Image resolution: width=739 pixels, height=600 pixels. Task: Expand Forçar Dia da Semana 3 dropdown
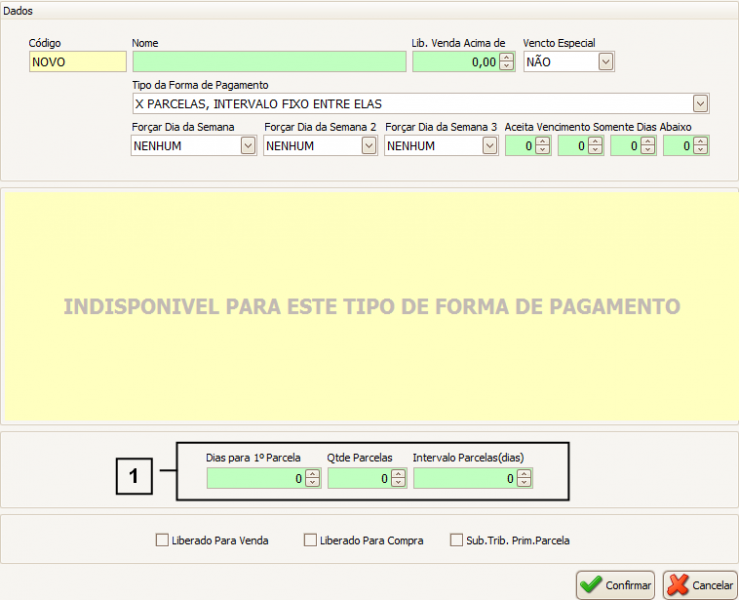[x=490, y=146]
